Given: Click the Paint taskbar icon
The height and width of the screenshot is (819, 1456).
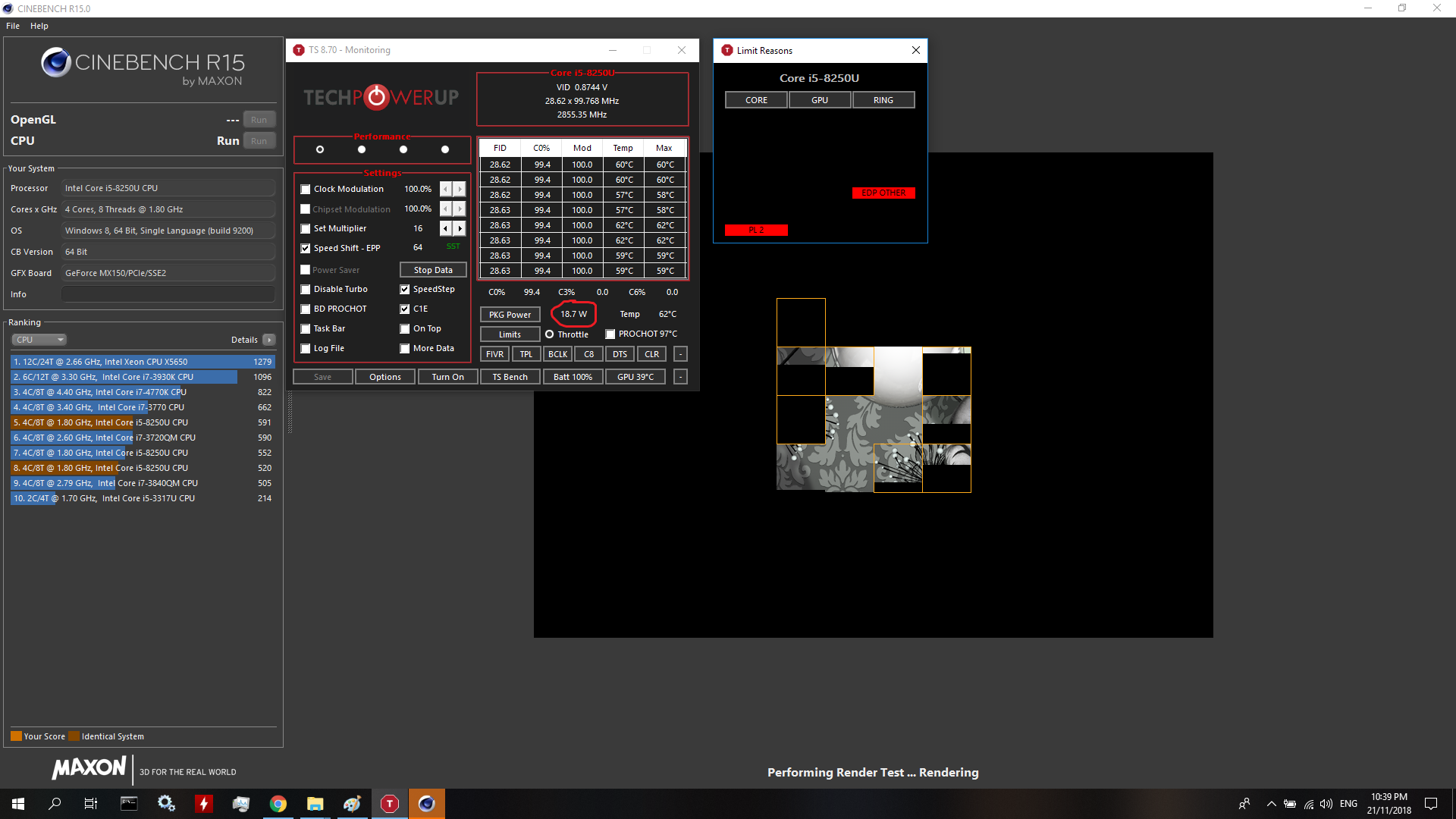Looking at the screenshot, I should 352,804.
